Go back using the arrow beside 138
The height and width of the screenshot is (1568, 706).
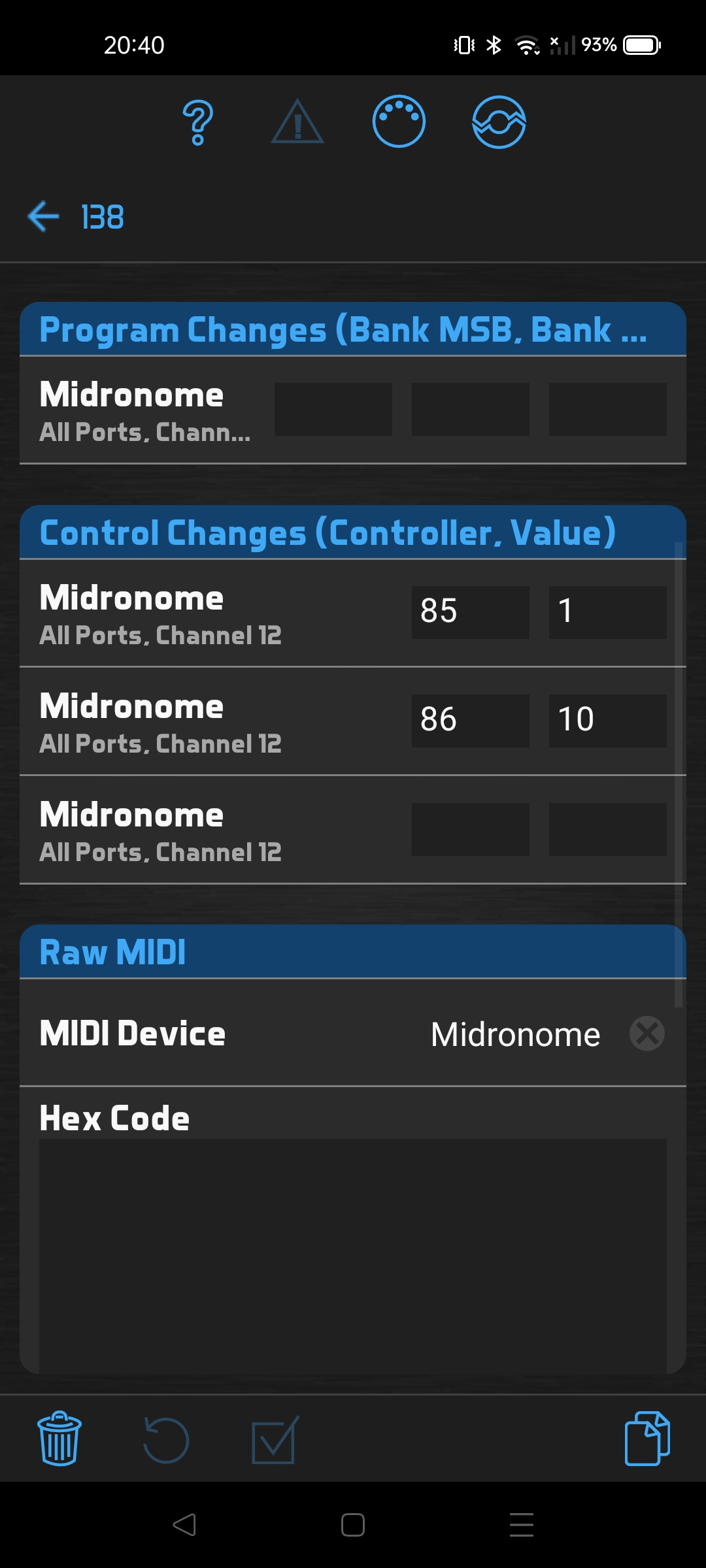coord(44,217)
